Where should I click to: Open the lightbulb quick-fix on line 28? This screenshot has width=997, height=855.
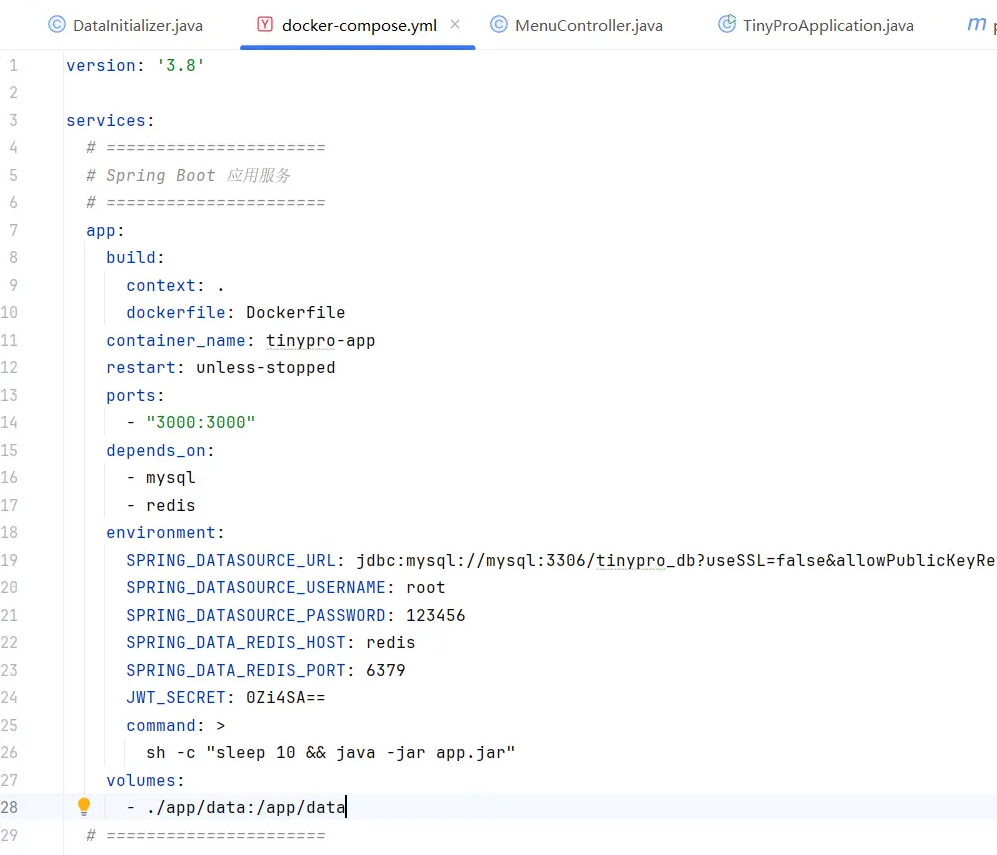[x=84, y=806]
